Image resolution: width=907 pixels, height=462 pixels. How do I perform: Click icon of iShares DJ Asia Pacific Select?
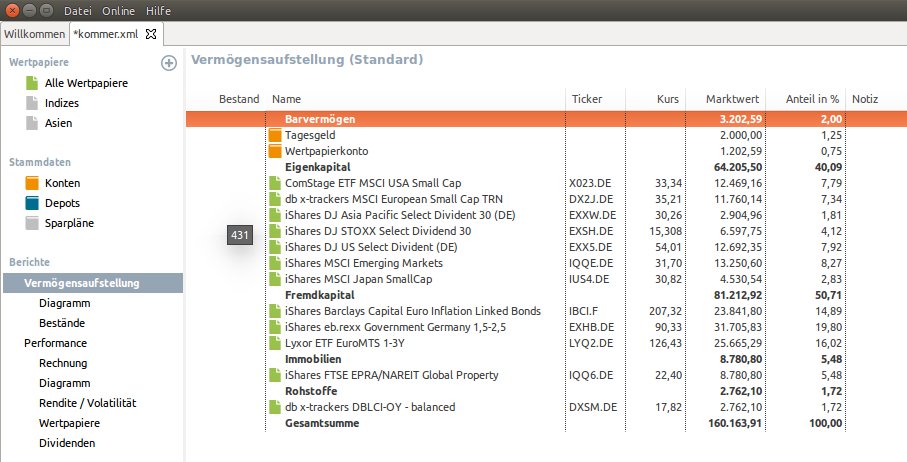(275, 215)
